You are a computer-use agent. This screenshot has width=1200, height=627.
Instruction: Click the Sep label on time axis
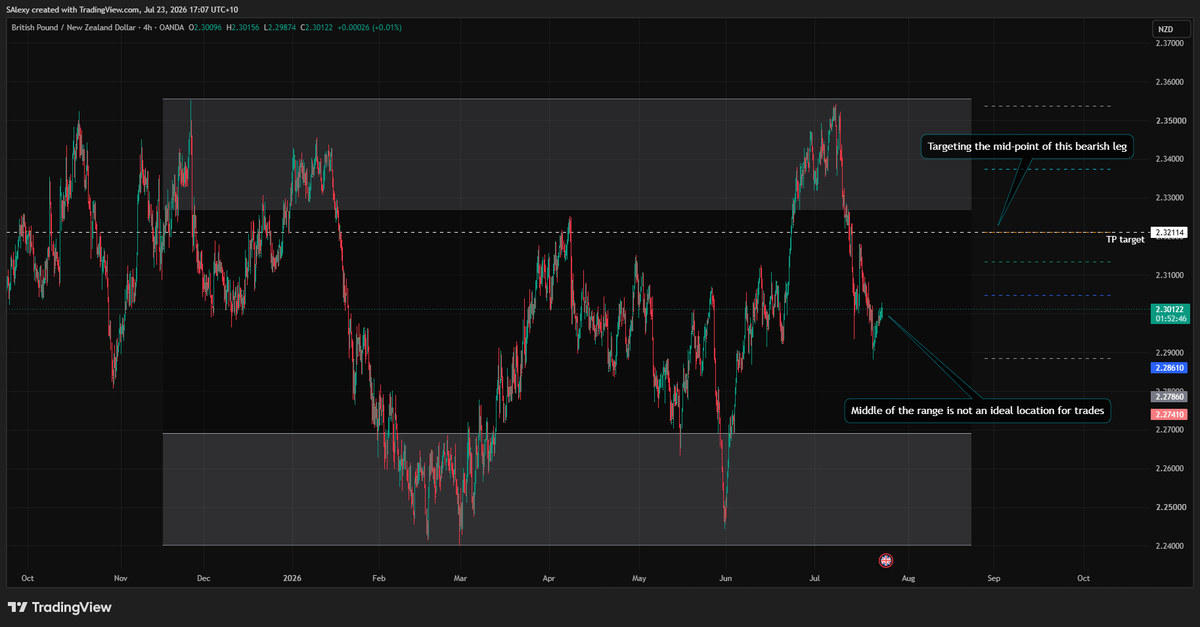pyautogui.click(x=993, y=578)
